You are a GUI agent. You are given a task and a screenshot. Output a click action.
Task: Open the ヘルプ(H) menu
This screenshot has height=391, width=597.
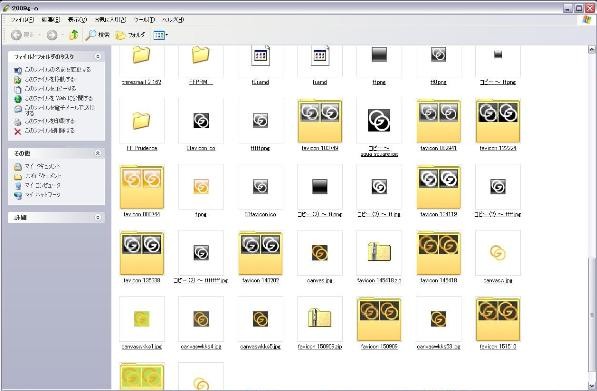pyautogui.click(x=173, y=19)
